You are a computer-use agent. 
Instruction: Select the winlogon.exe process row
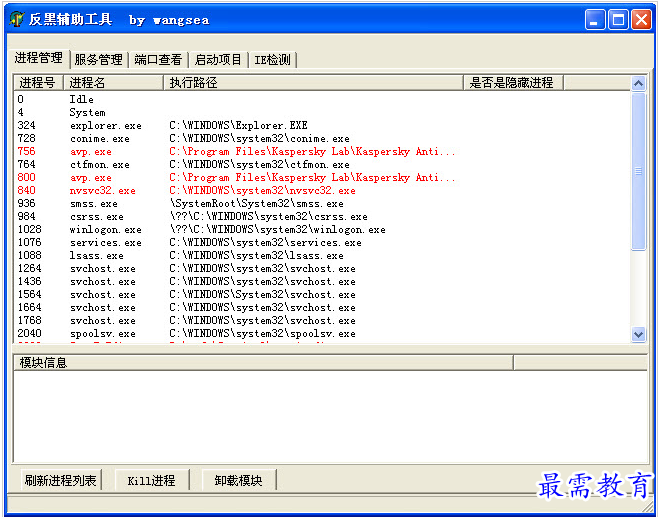tap(322, 230)
